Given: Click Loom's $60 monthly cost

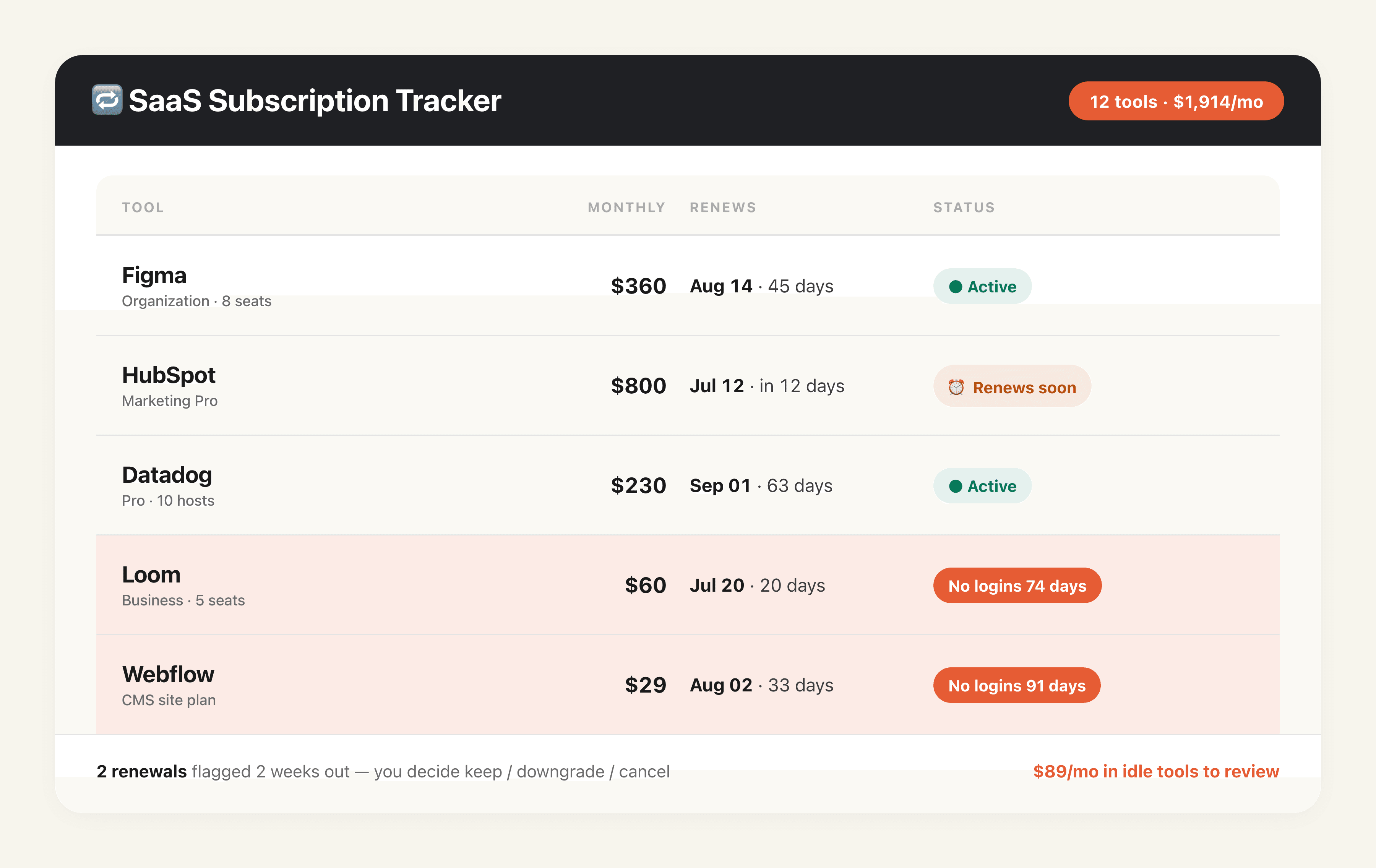Looking at the screenshot, I should coord(646,585).
